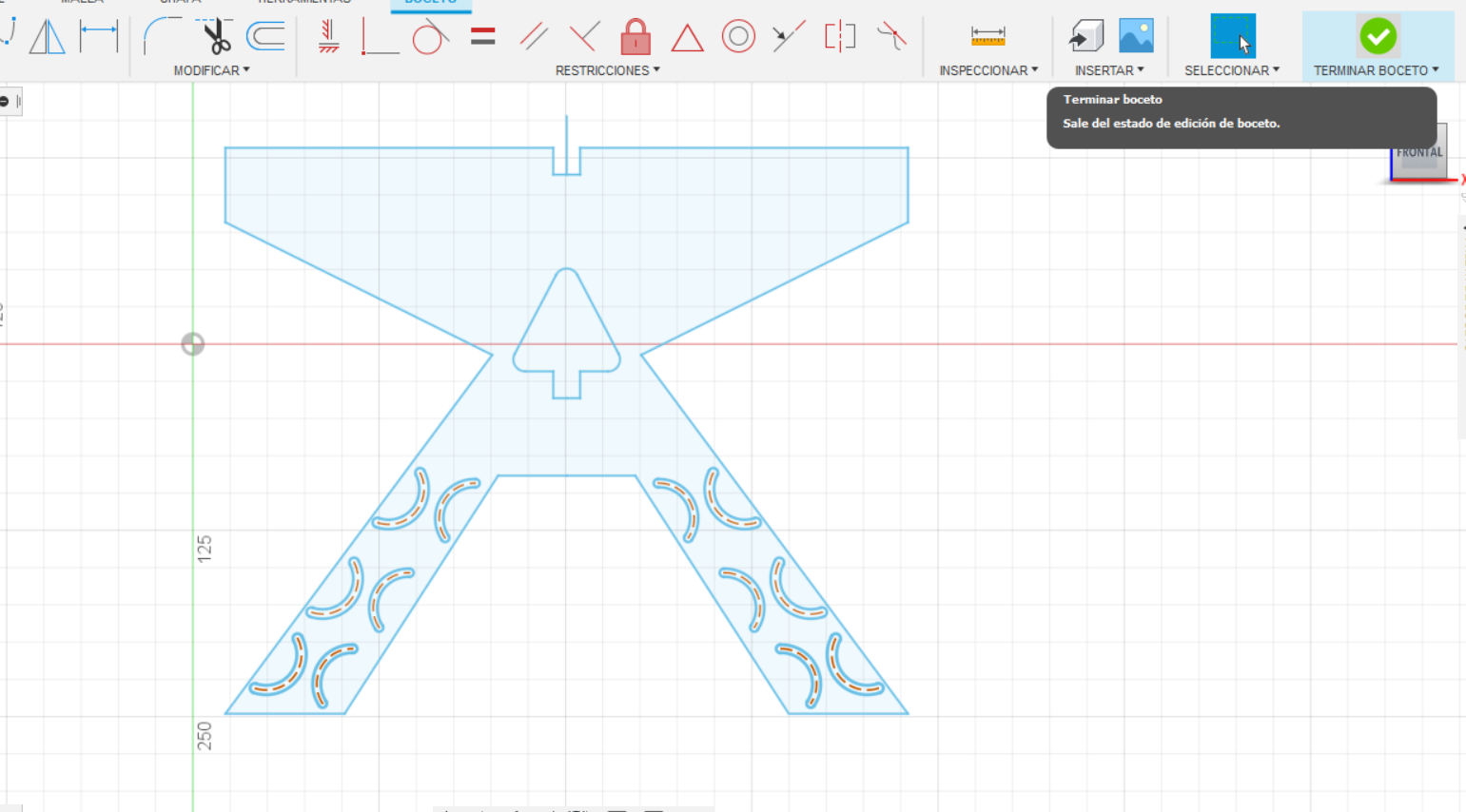Expand the RESTRICCIONES dropdown menu
The image size is (1466, 812).
pos(607,70)
